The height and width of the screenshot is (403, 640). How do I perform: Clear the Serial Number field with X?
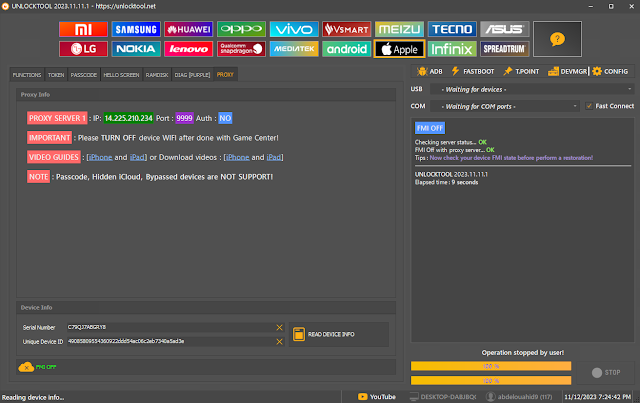[x=280, y=327]
